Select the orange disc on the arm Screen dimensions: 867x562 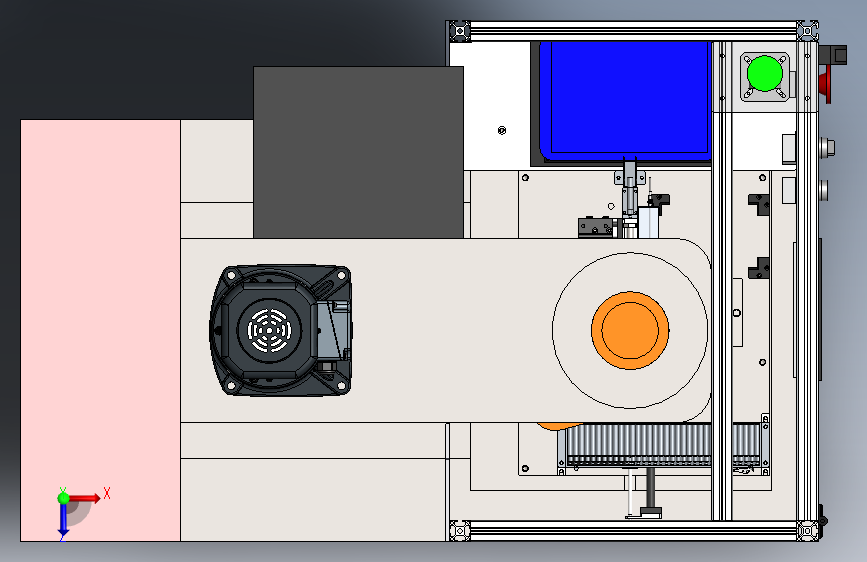(x=630, y=330)
